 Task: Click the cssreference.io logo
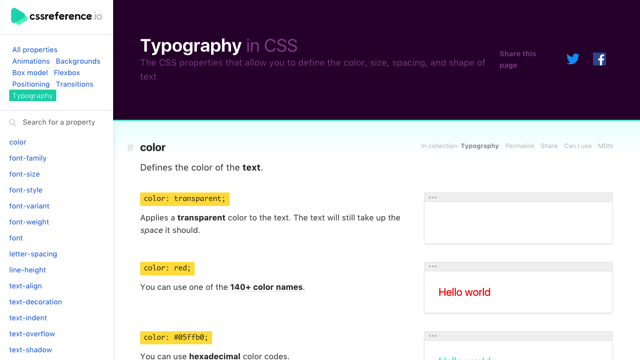pyautogui.click(x=56, y=16)
